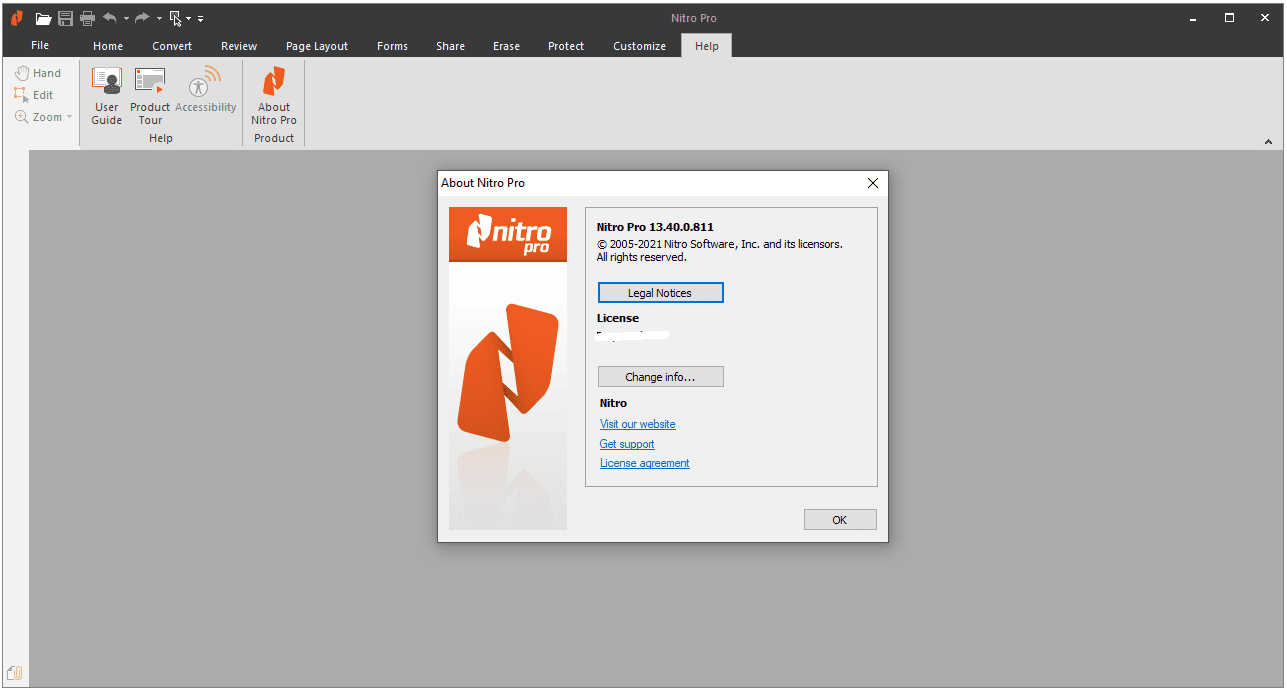This screenshot has height=690, width=1287.
Task: Open the User Guide
Action: (x=107, y=96)
